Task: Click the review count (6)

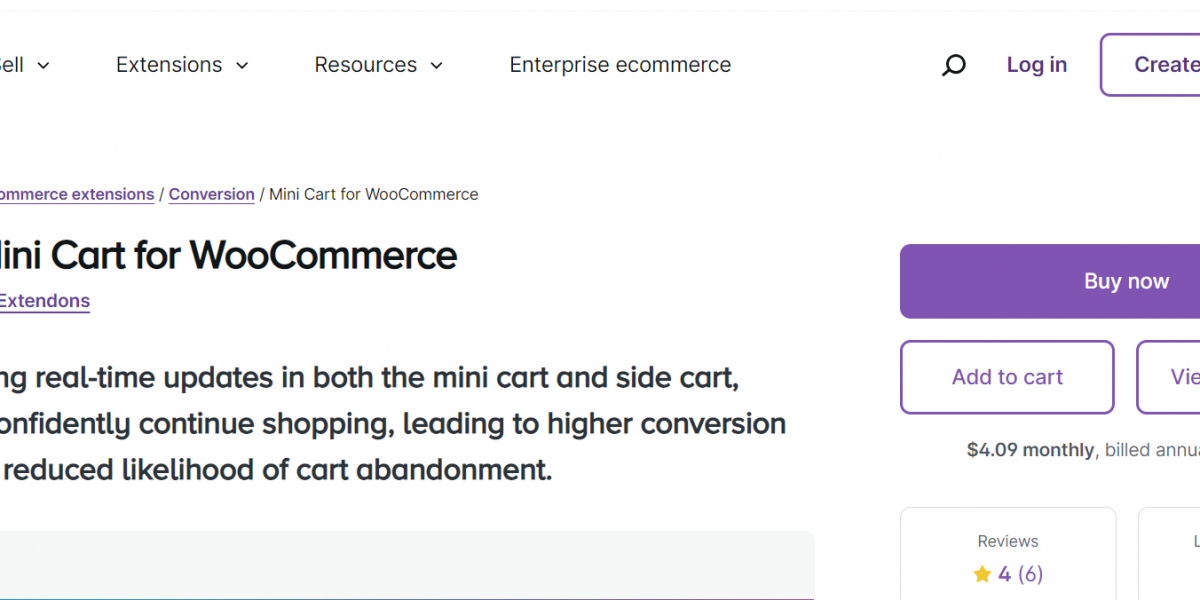Action: point(1030,575)
